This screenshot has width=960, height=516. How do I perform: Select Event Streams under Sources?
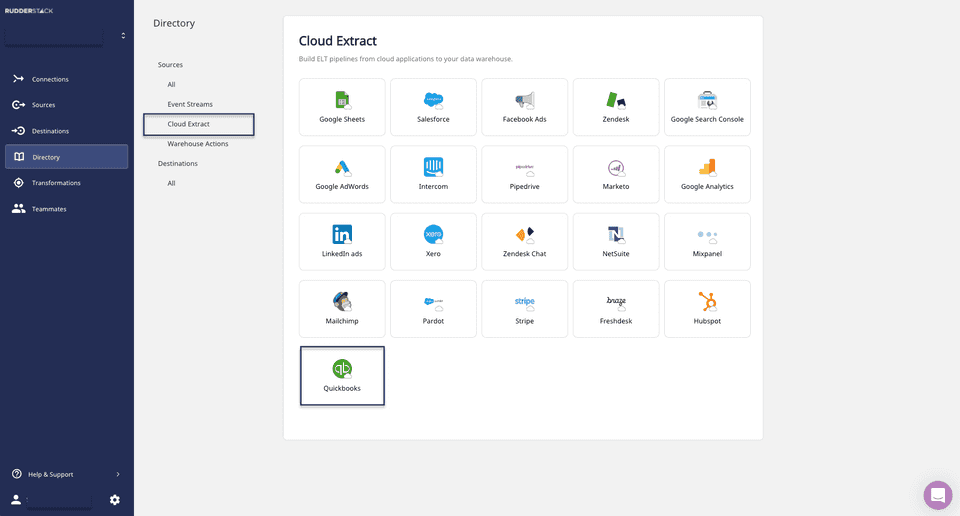[190, 104]
